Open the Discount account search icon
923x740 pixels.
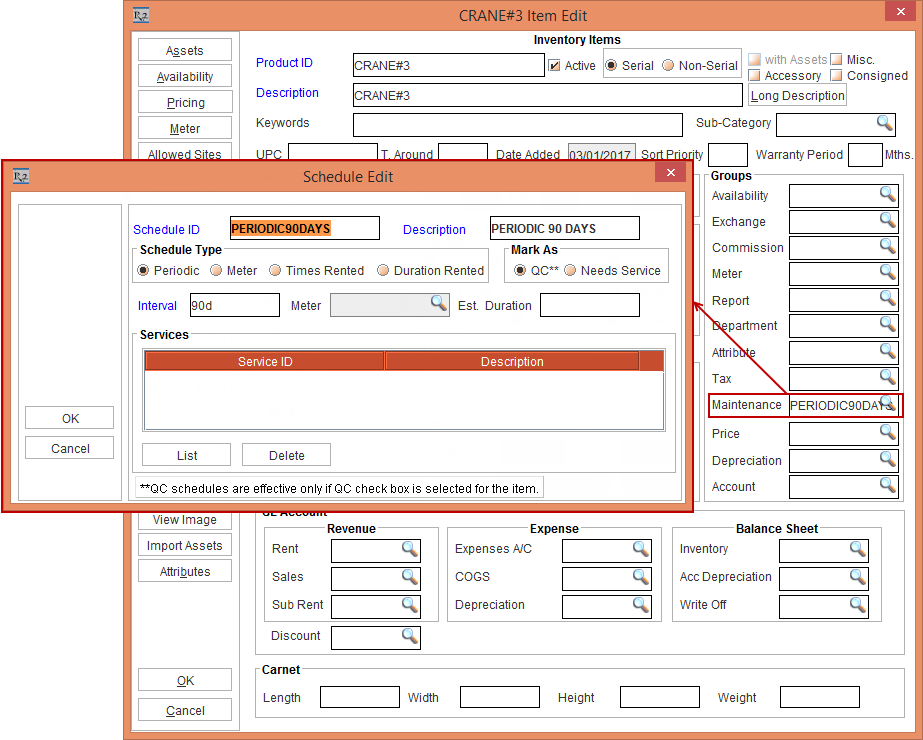410,636
